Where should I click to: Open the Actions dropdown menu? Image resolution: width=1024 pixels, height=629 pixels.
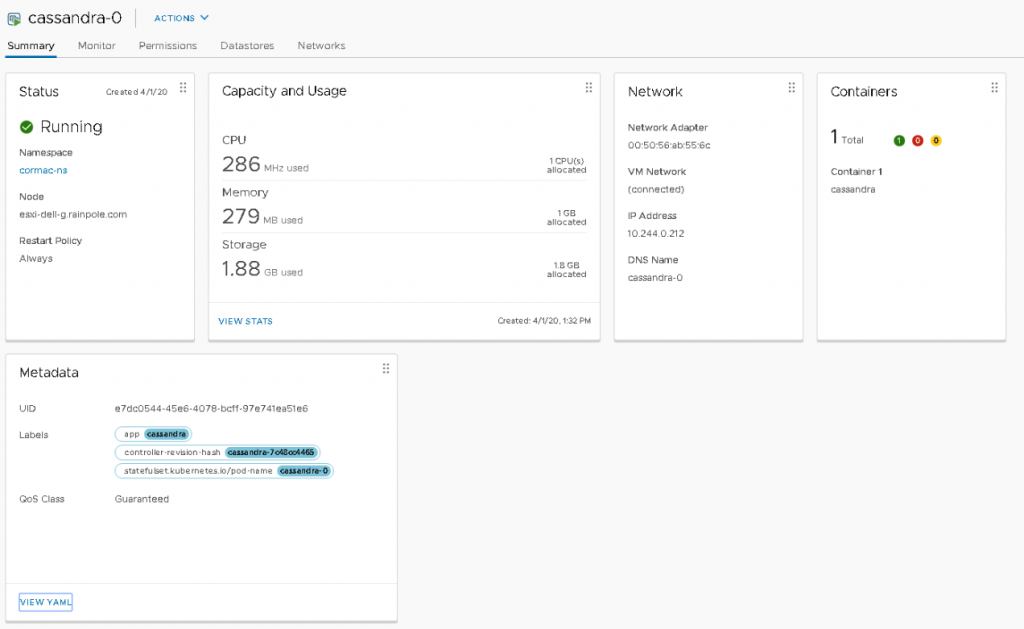coord(180,17)
